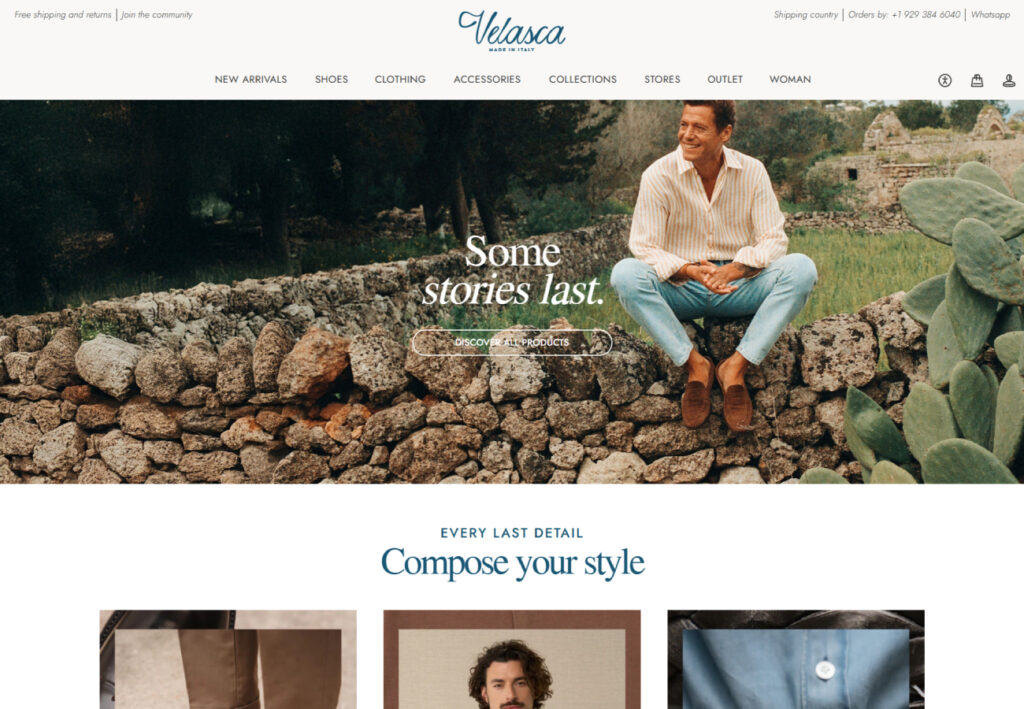Expand the Accessories navigation menu
Screen dimensions: 1024x709
[x=487, y=79]
